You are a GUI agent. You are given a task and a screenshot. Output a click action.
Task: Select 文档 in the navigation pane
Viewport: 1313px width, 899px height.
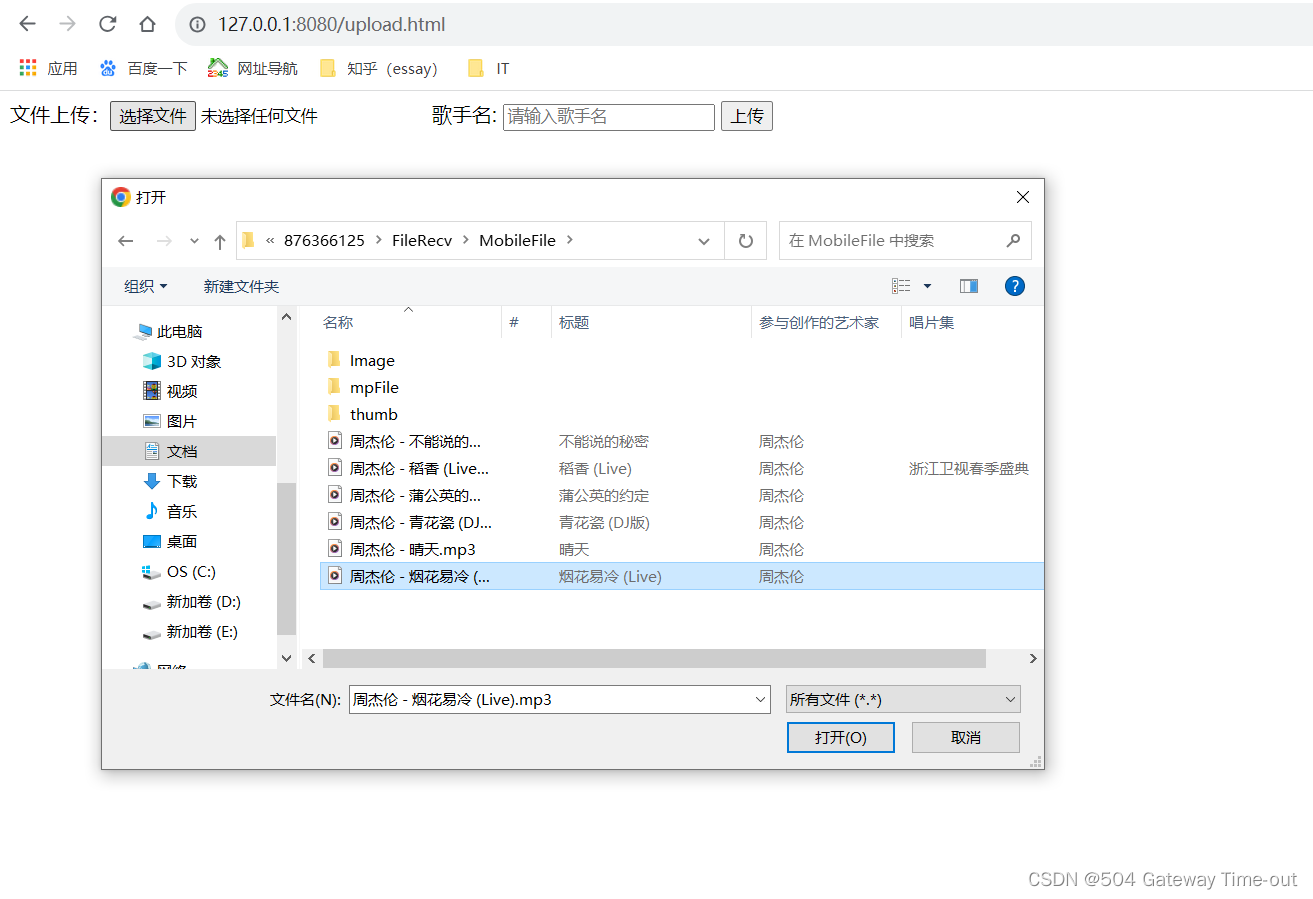(189, 451)
